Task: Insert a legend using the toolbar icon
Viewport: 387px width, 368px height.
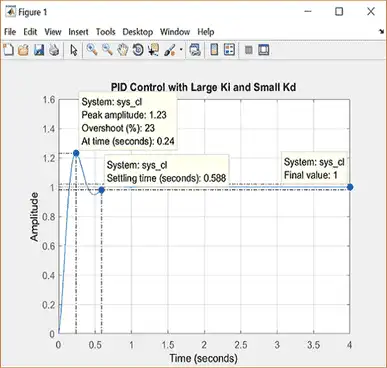Action: click(229, 50)
